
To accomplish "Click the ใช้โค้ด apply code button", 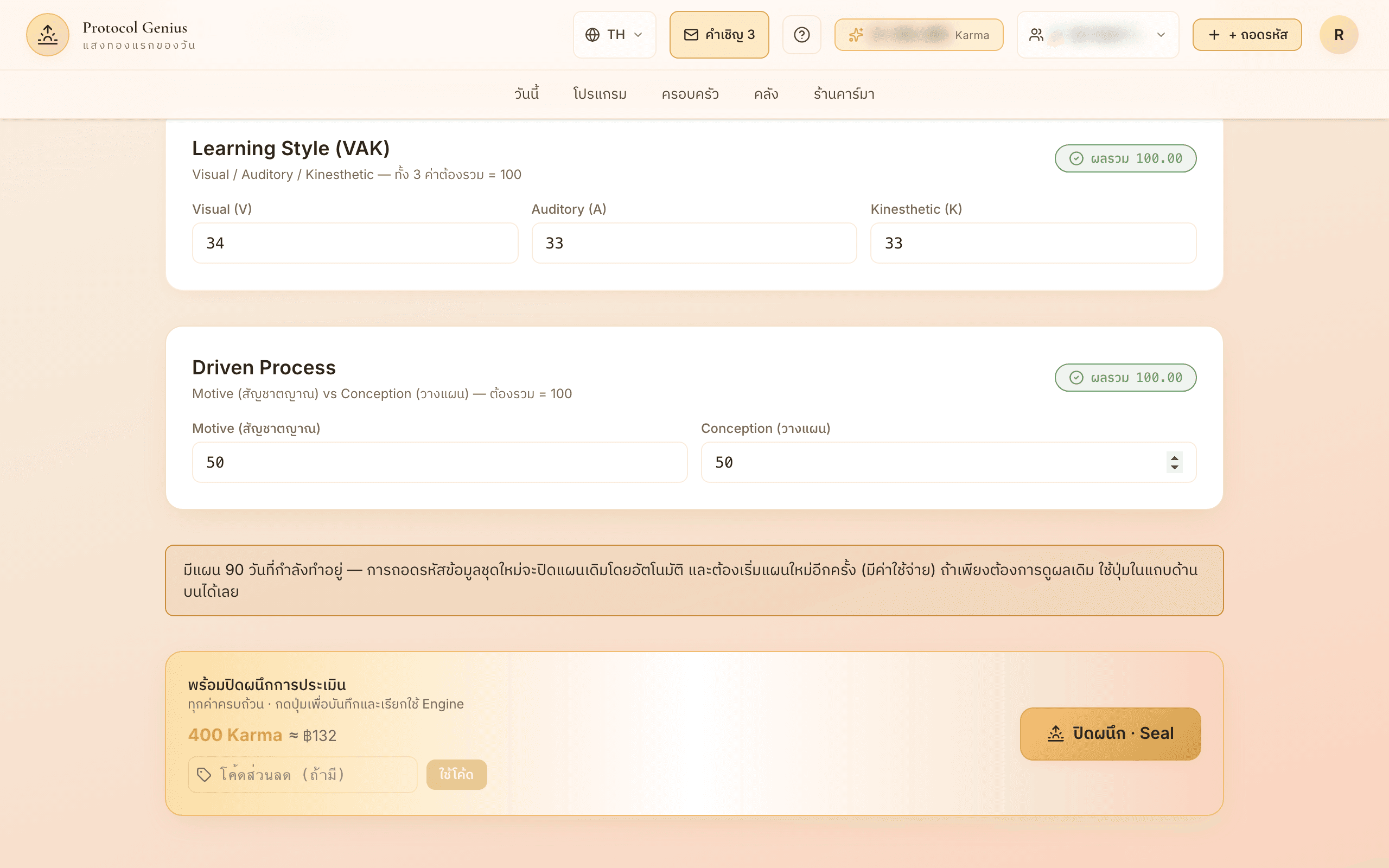I will point(456,775).
